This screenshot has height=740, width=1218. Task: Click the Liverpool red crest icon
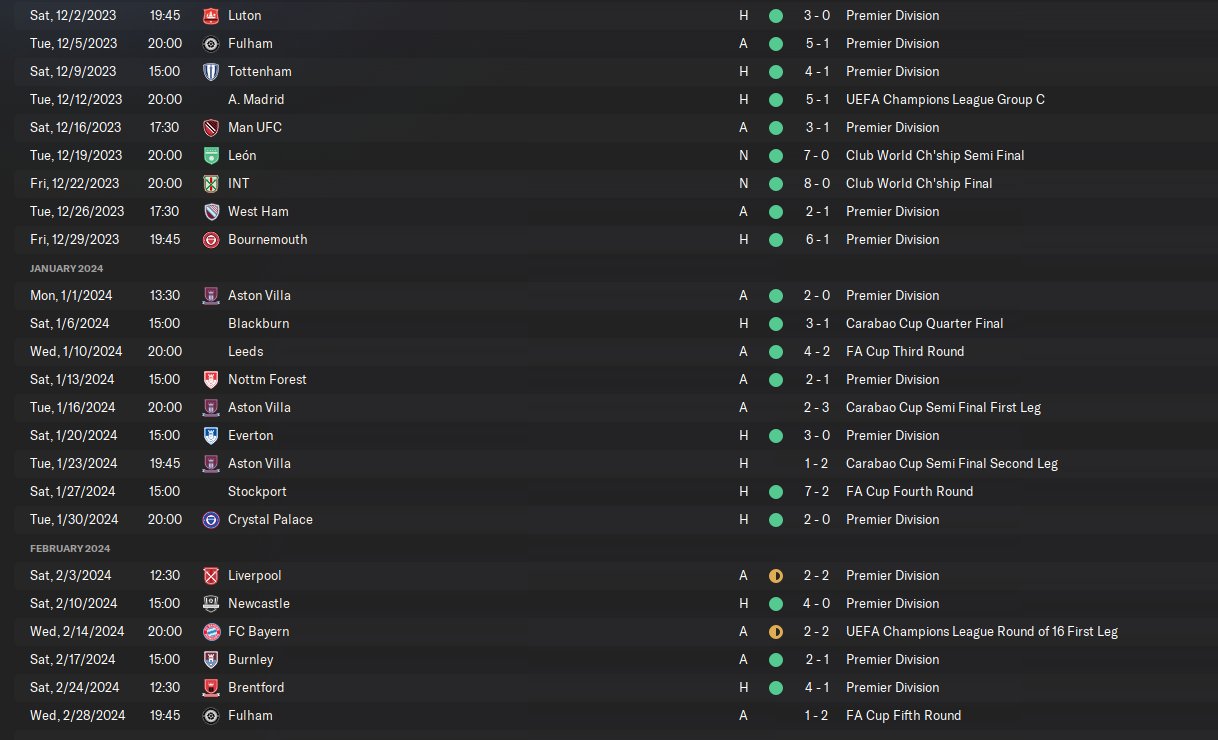coord(210,576)
